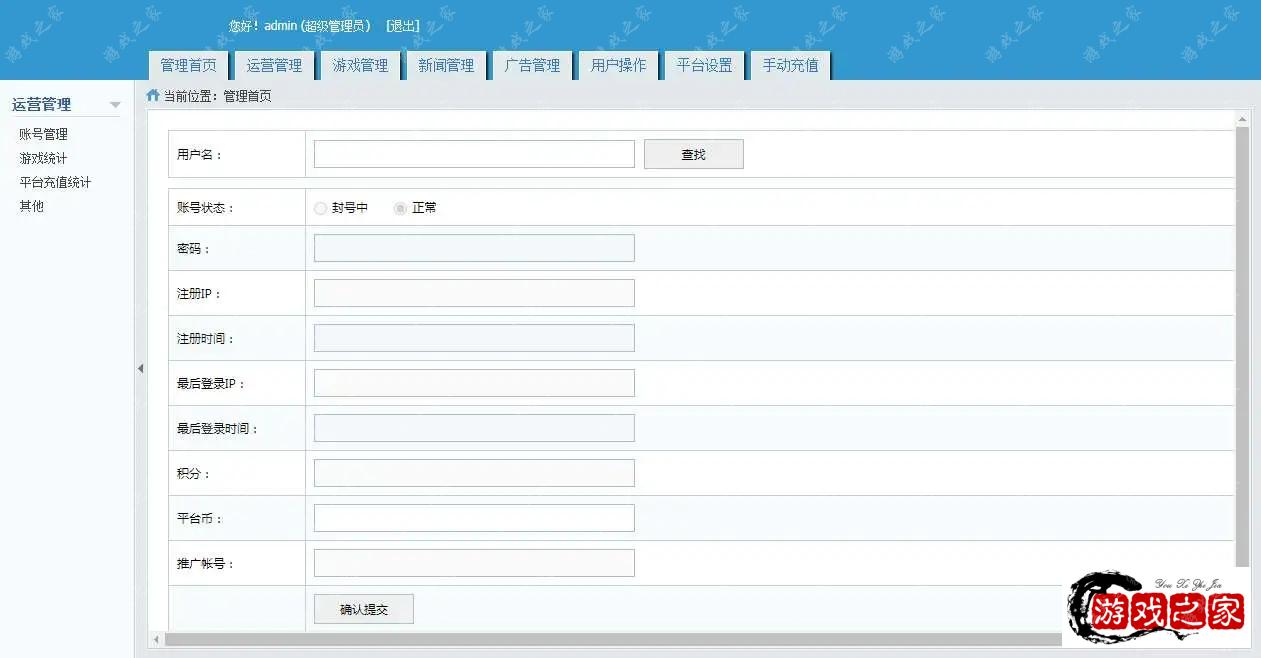Open the 其他 sidebar item
The width and height of the screenshot is (1261, 658).
tap(31, 206)
